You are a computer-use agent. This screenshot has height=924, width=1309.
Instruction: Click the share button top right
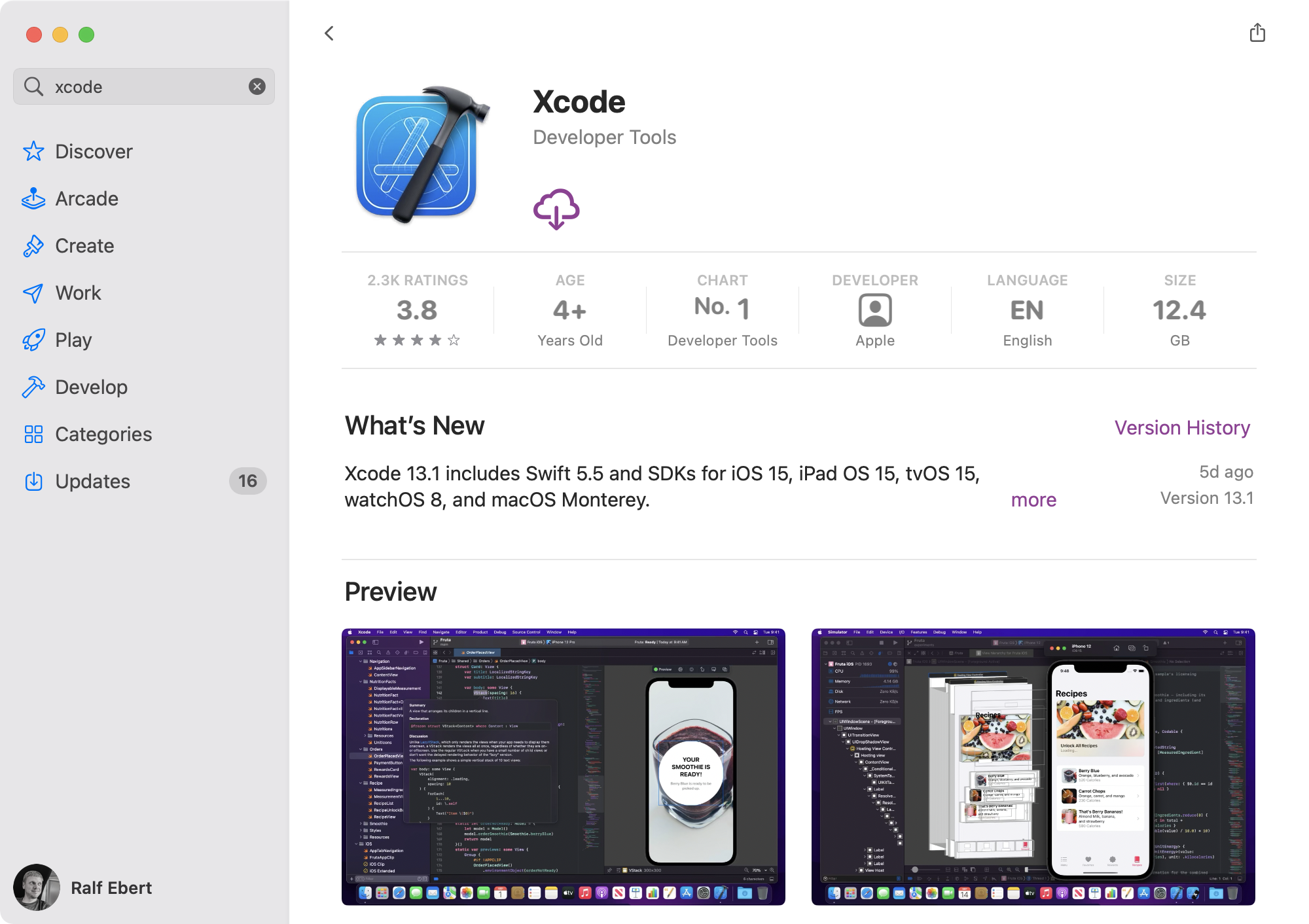(x=1257, y=33)
